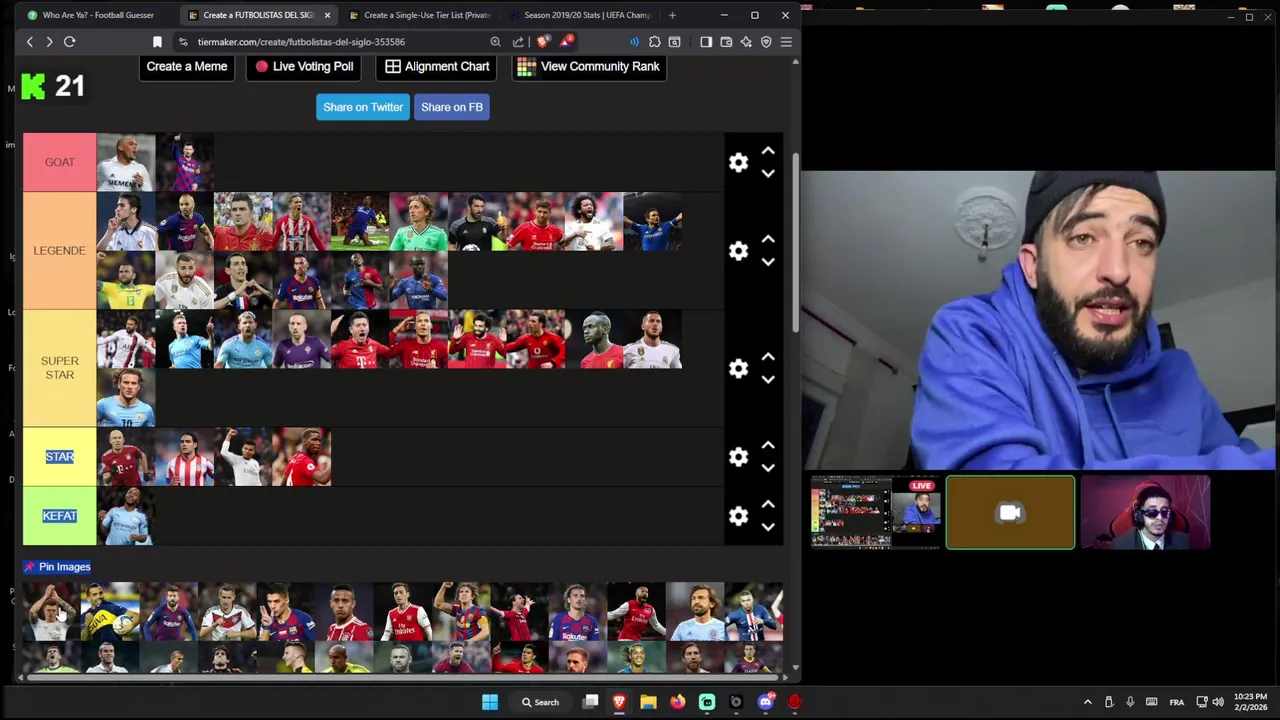Open the Windows Start menu
Image resolution: width=1280 pixels, height=720 pixels.
490,702
